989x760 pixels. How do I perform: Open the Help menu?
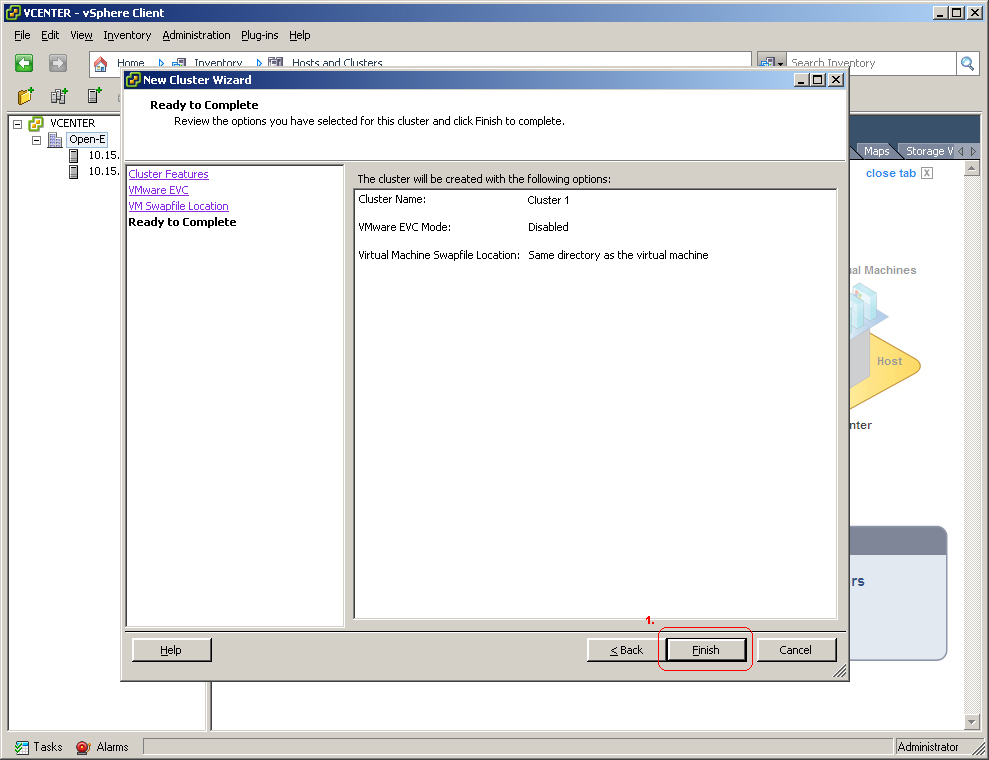pos(300,35)
